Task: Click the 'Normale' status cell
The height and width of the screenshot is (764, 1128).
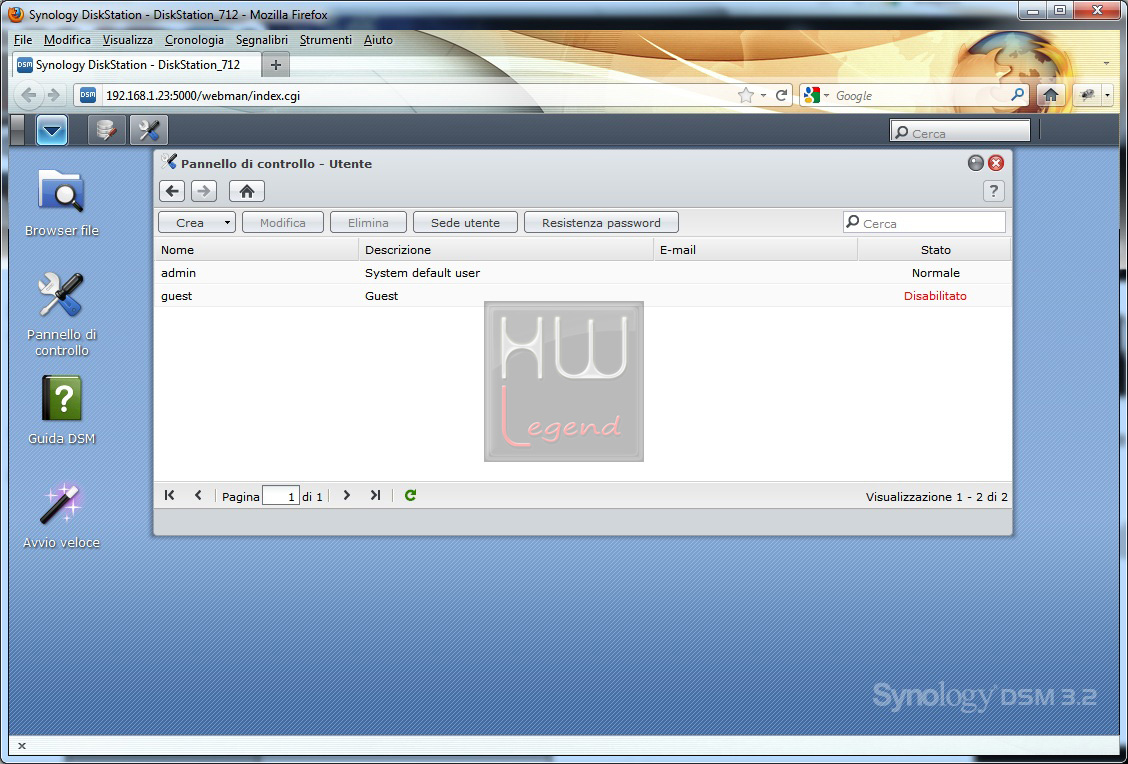Action: [x=935, y=273]
